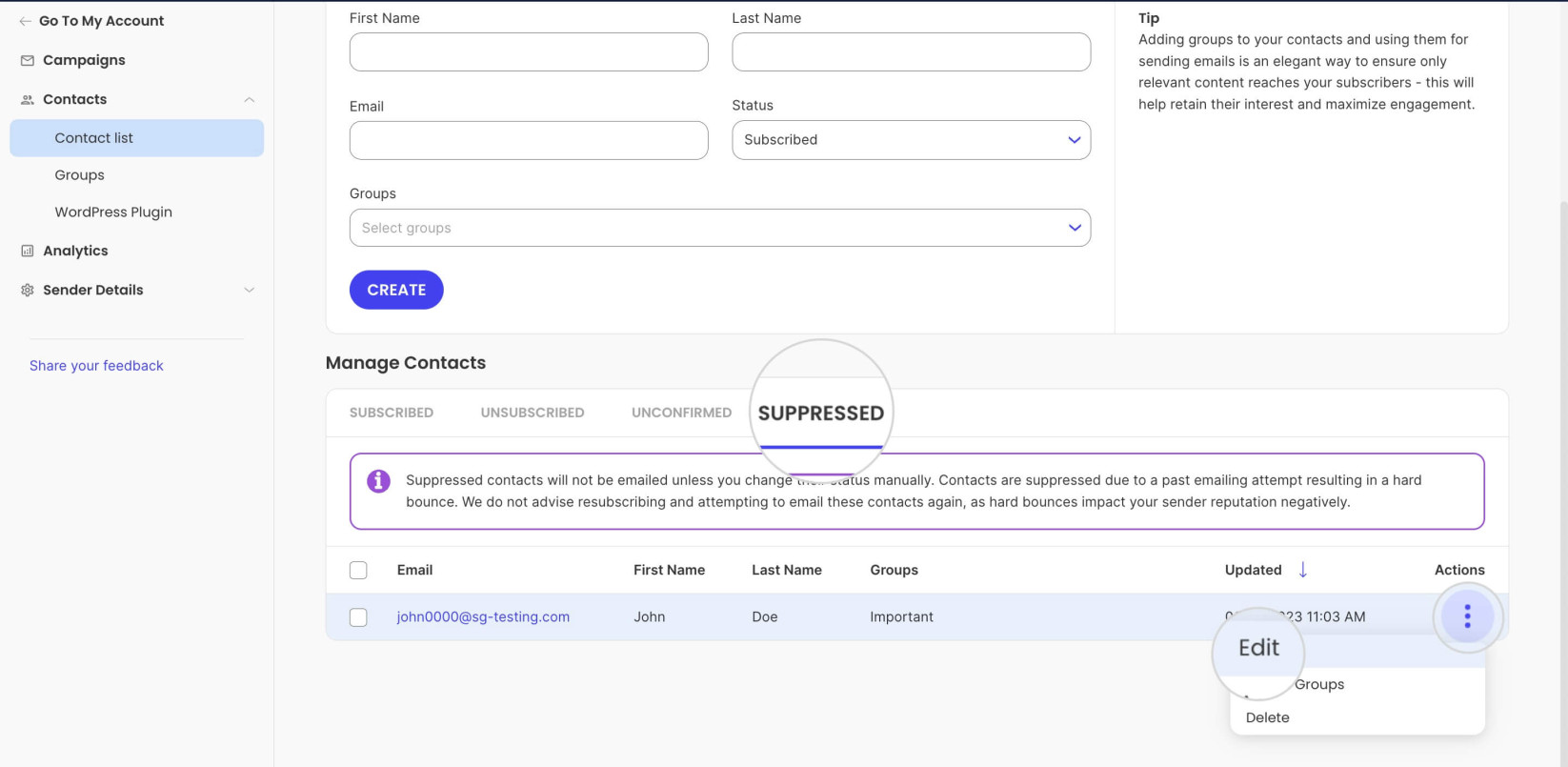1568x767 pixels.
Task: Sort by the Last Name column header
Action: pyautogui.click(x=787, y=570)
